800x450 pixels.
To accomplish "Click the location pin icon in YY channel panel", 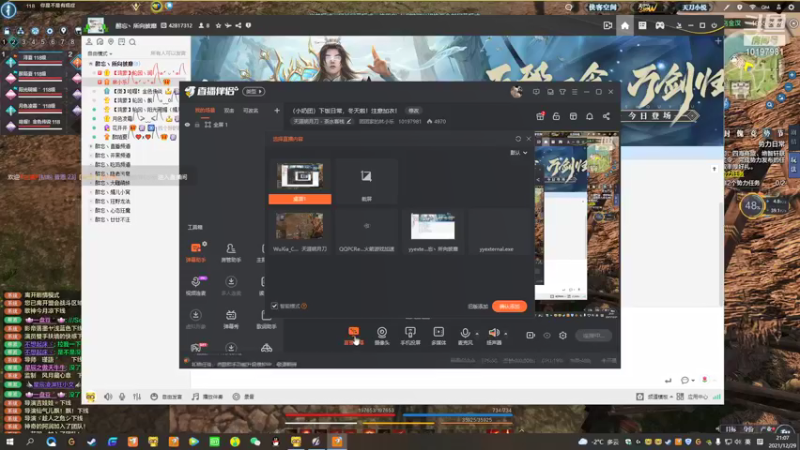I will 111,42.
